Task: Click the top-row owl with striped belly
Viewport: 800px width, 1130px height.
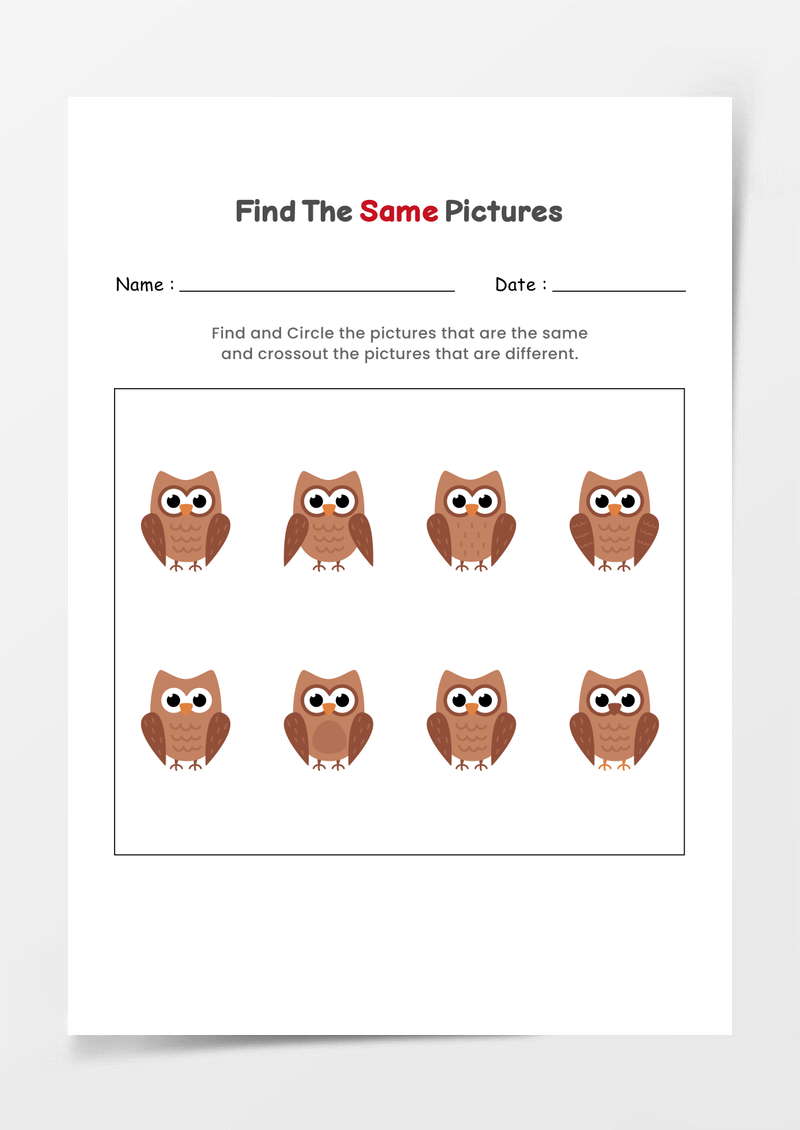Action: pyautogui.click(x=471, y=520)
